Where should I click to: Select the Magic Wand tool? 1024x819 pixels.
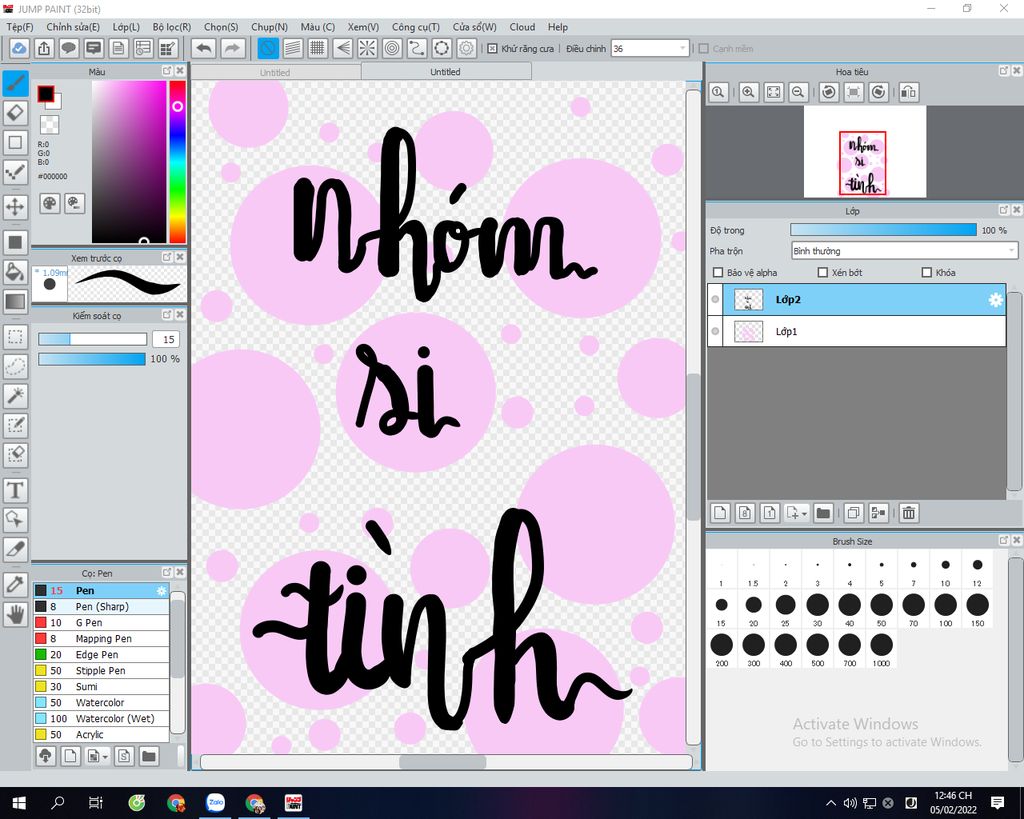(x=16, y=395)
